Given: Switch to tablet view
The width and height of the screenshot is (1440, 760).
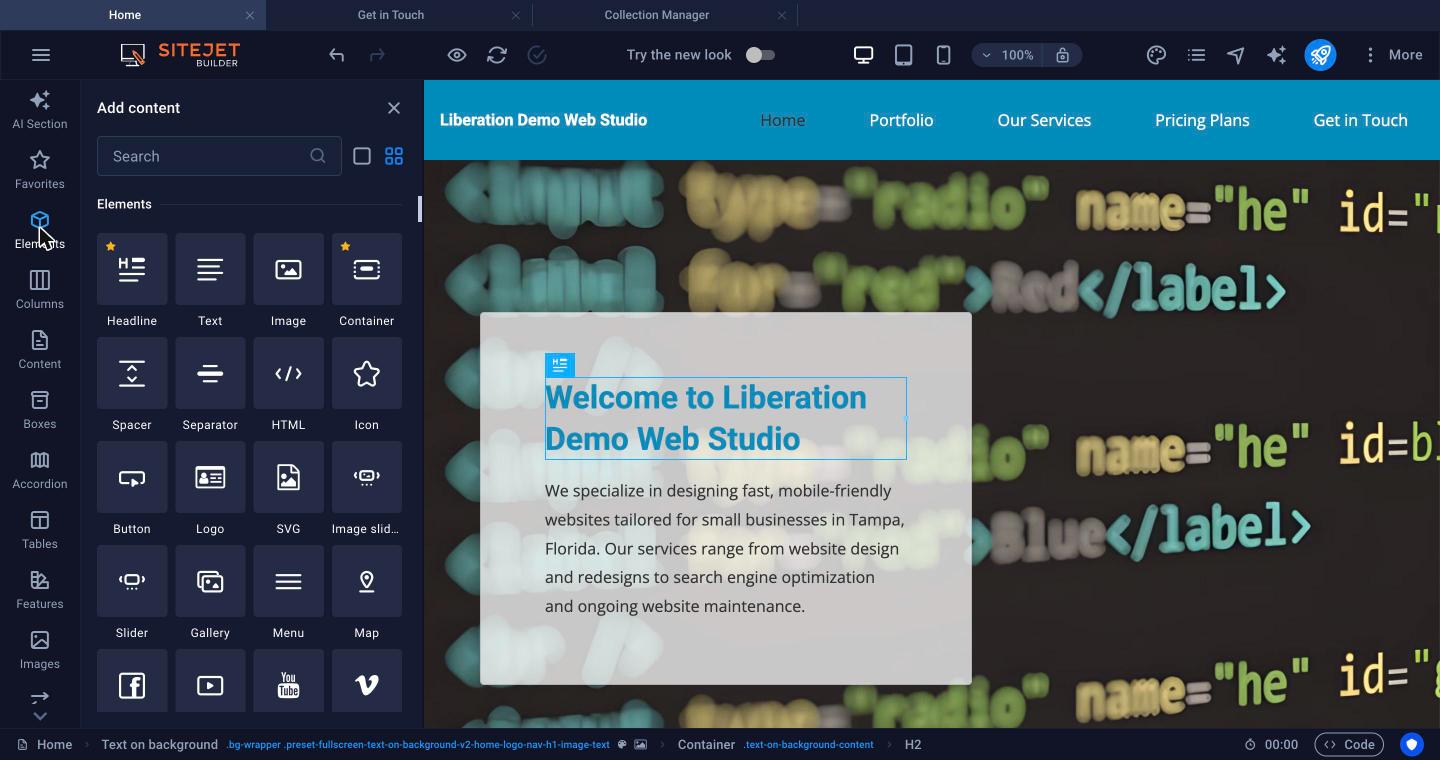Looking at the screenshot, I should click(903, 55).
